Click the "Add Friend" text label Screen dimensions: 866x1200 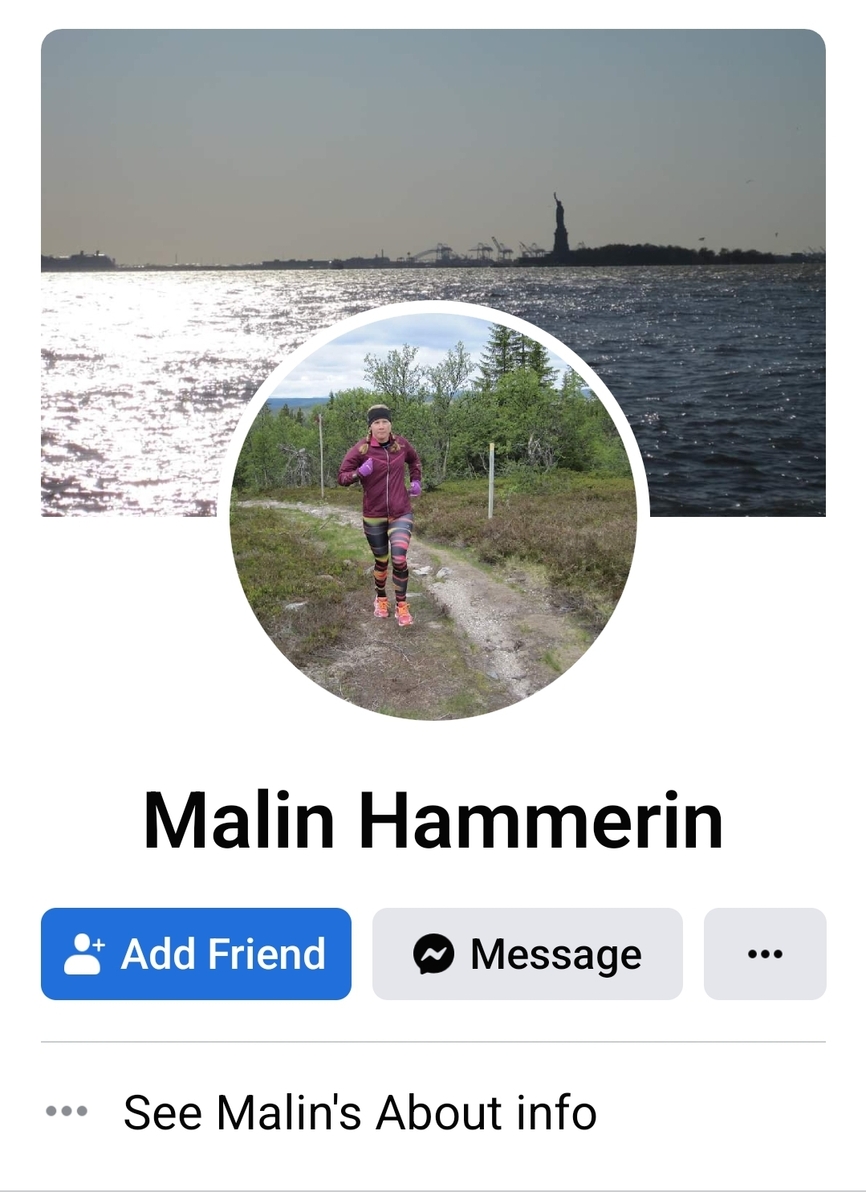(x=223, y=954)
